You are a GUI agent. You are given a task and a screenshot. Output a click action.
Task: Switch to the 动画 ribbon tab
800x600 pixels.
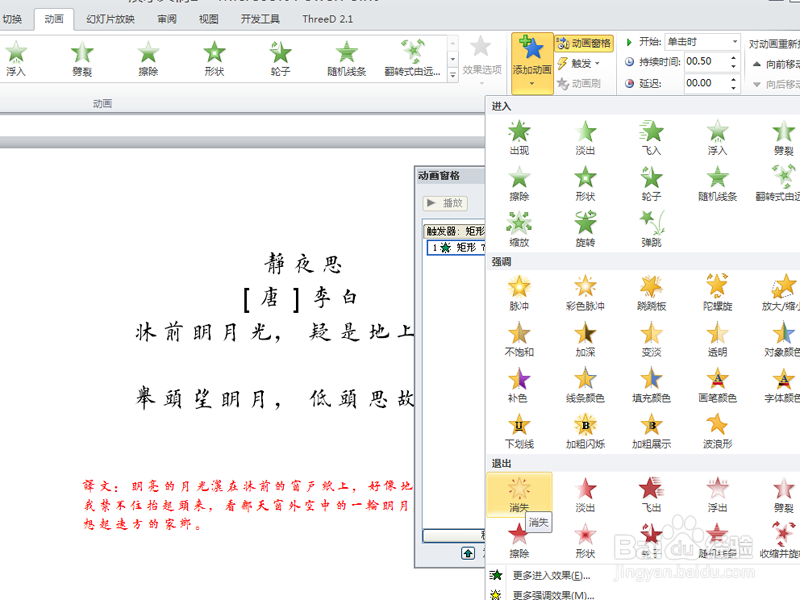pyautogui.click(x=54, y=19)
